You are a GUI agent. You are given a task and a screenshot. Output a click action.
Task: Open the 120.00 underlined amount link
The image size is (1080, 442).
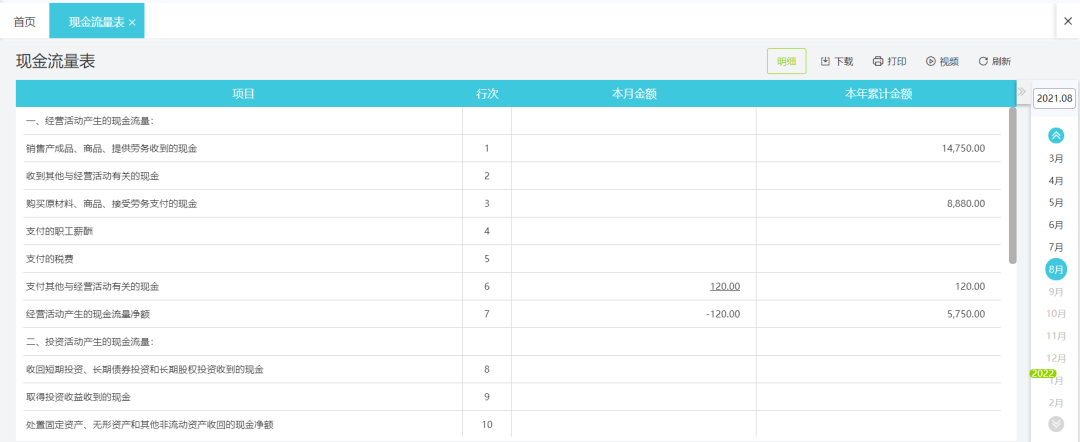click(725, 286)
